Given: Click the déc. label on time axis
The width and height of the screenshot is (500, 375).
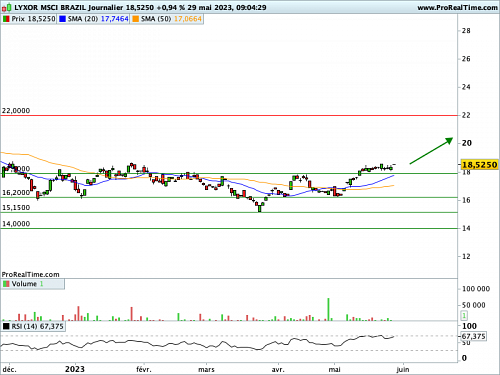Looking at the screenshot, I should tap(10, 369).
